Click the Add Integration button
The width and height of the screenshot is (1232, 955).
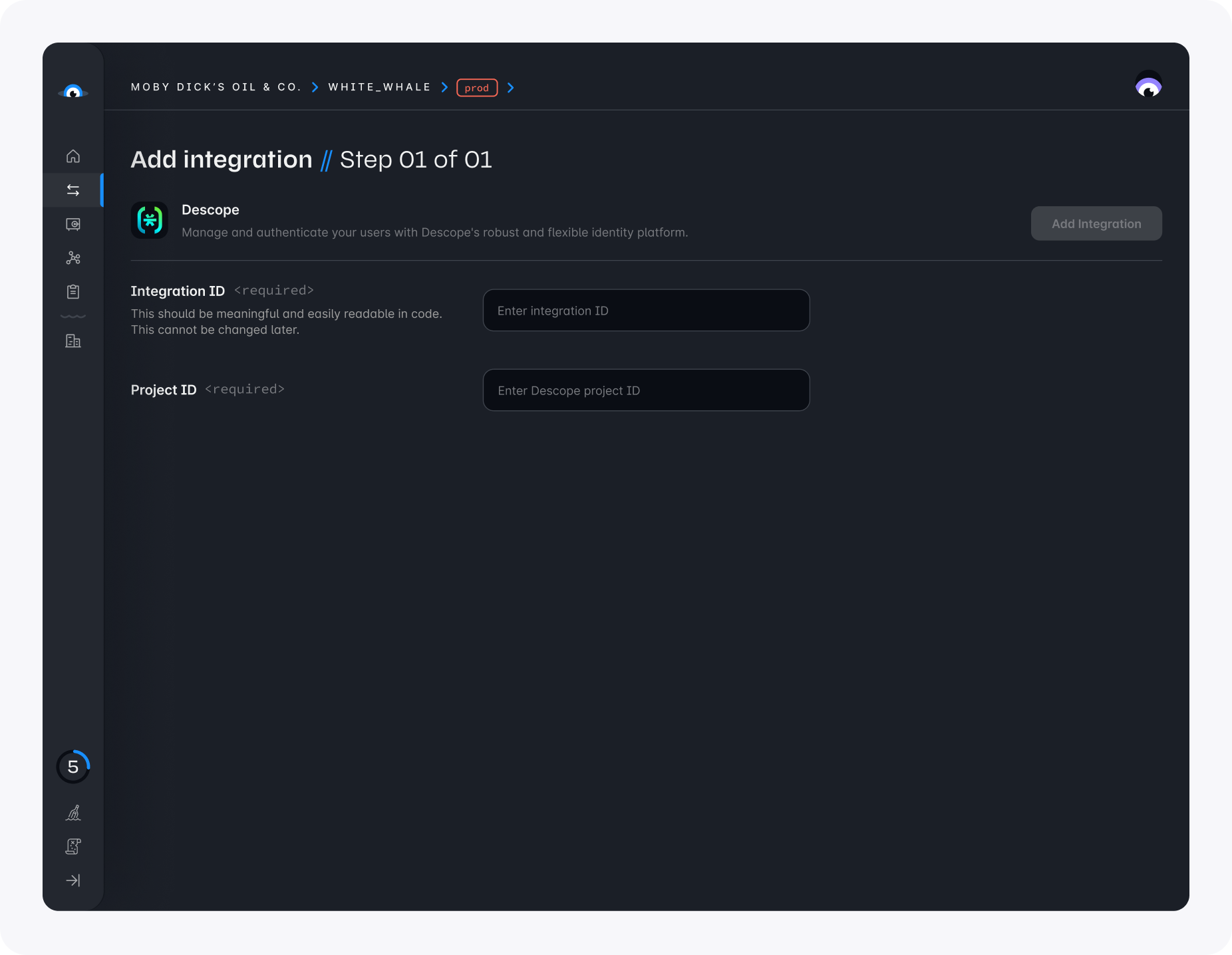(x=1096, y=223)
